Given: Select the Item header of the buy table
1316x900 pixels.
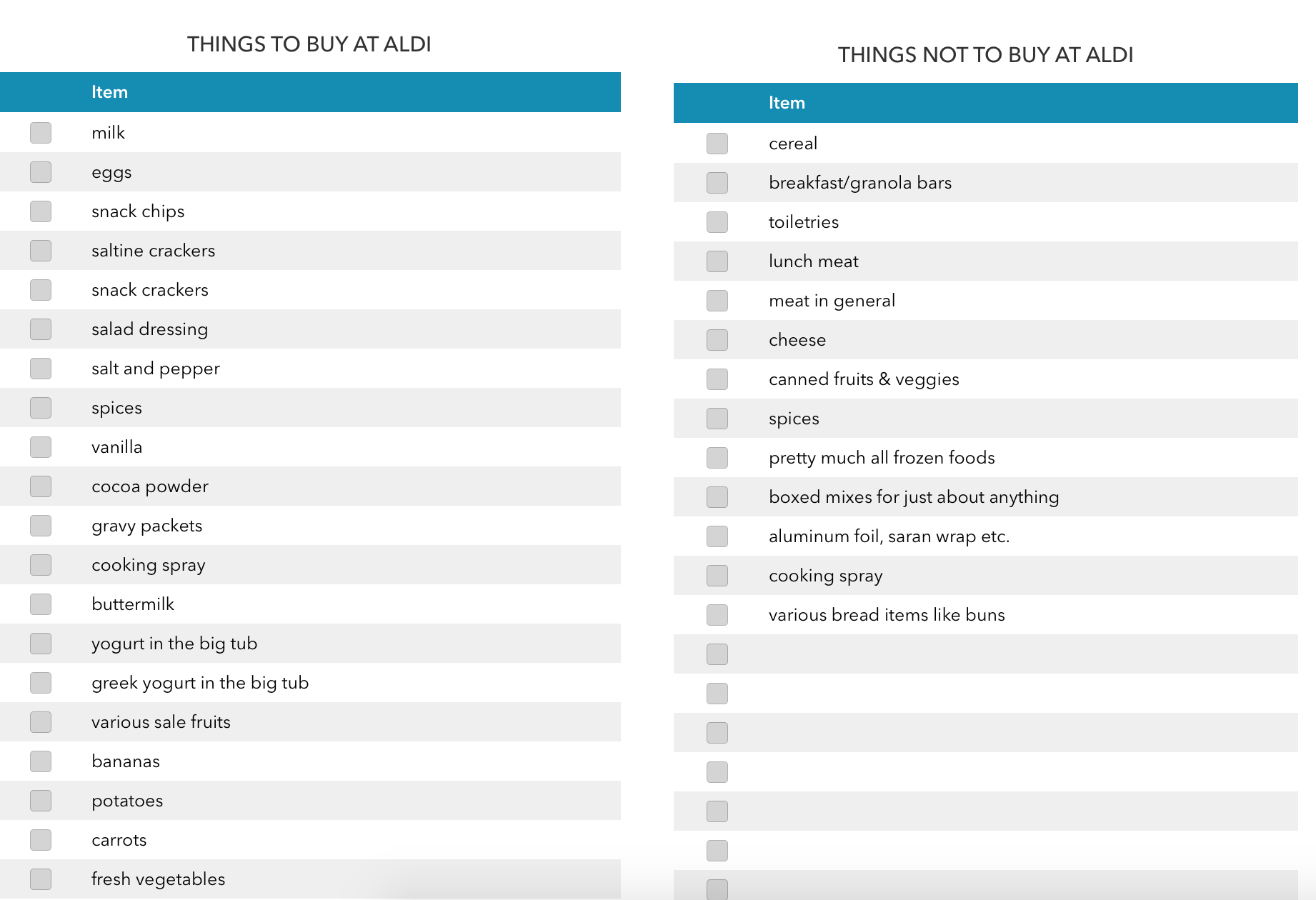Looking at the screenshot, I should [109, 92].
